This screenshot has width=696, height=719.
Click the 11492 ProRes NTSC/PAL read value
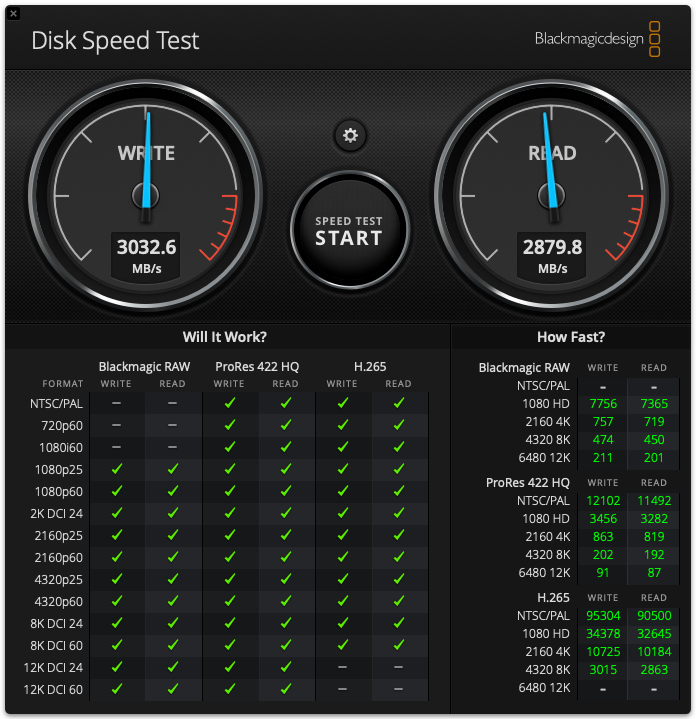point(654,501)
